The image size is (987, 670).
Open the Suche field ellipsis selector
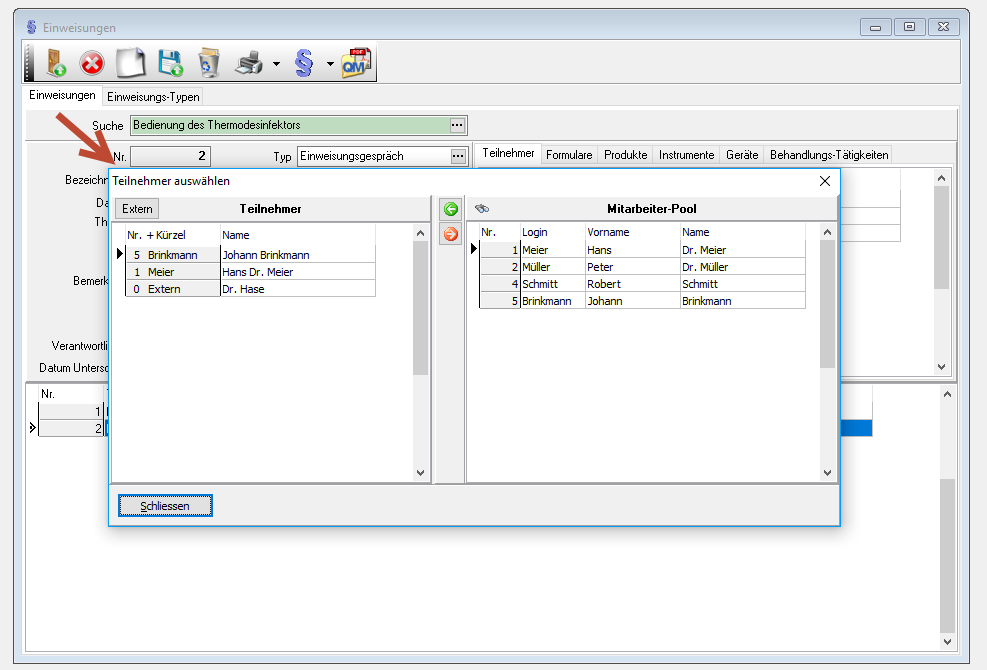458,126
